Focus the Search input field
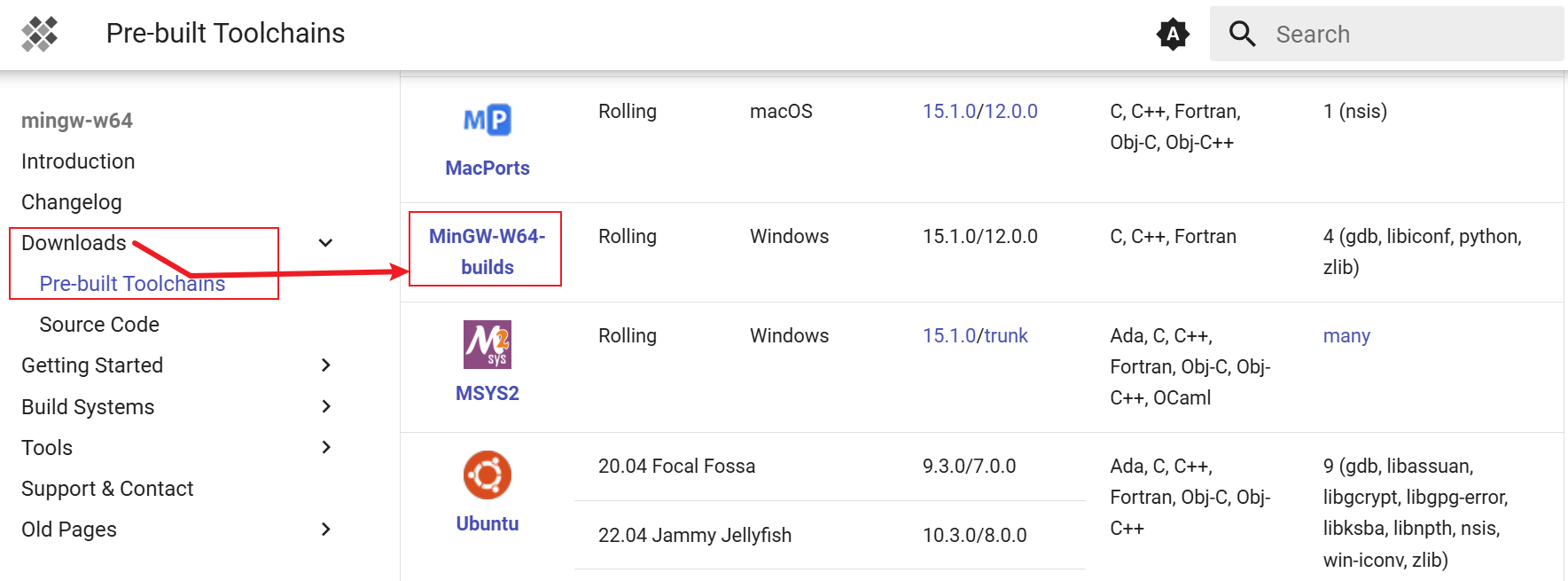This screenshot has width=1568, height=581. coord(1386,35)
